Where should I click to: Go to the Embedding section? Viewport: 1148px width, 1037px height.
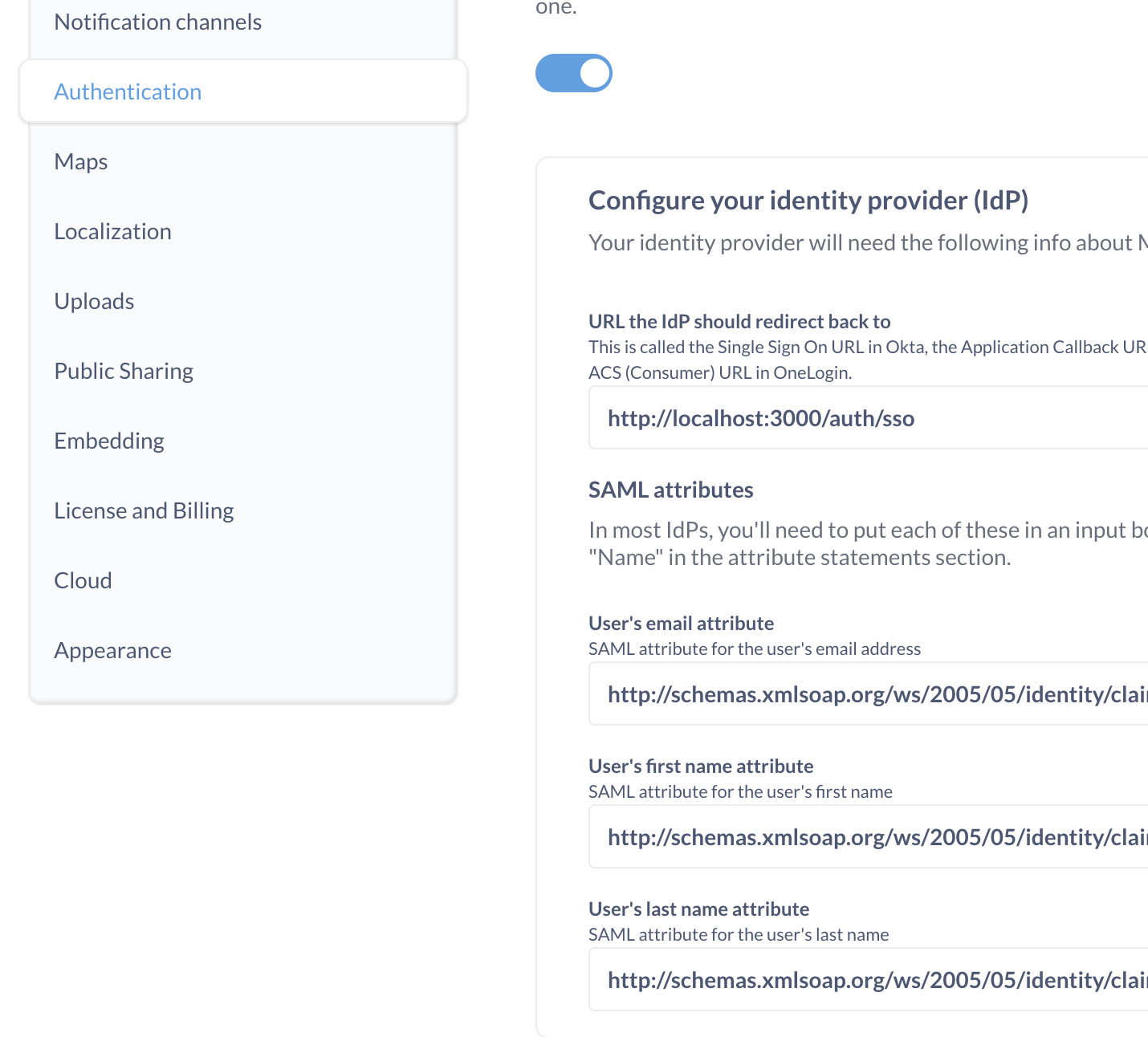pyautogui.click(x=109, y=441)
